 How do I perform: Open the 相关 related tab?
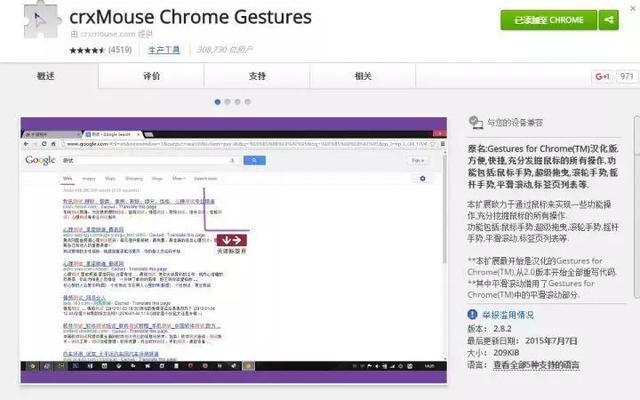tap(362, 76)
